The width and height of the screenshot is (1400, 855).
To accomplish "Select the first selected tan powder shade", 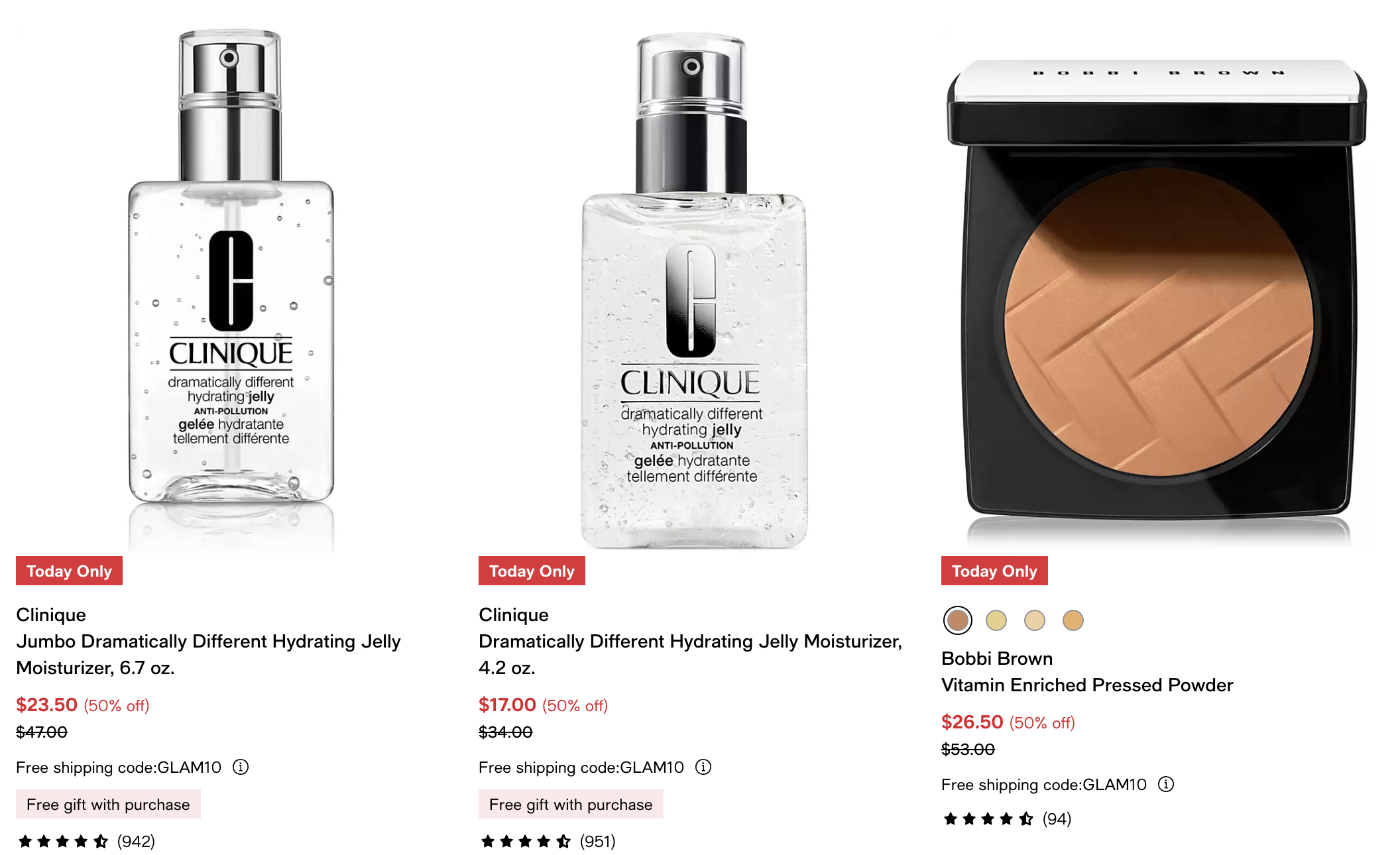I will click(958, 620).
